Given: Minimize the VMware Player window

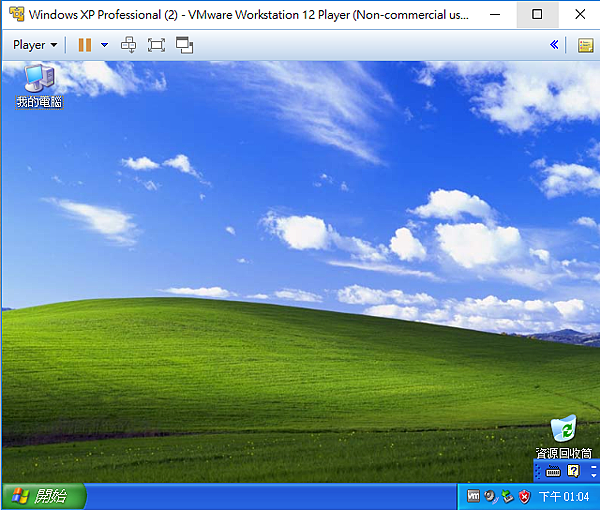Looking at the screenshot, I should (x=495, y=15).
